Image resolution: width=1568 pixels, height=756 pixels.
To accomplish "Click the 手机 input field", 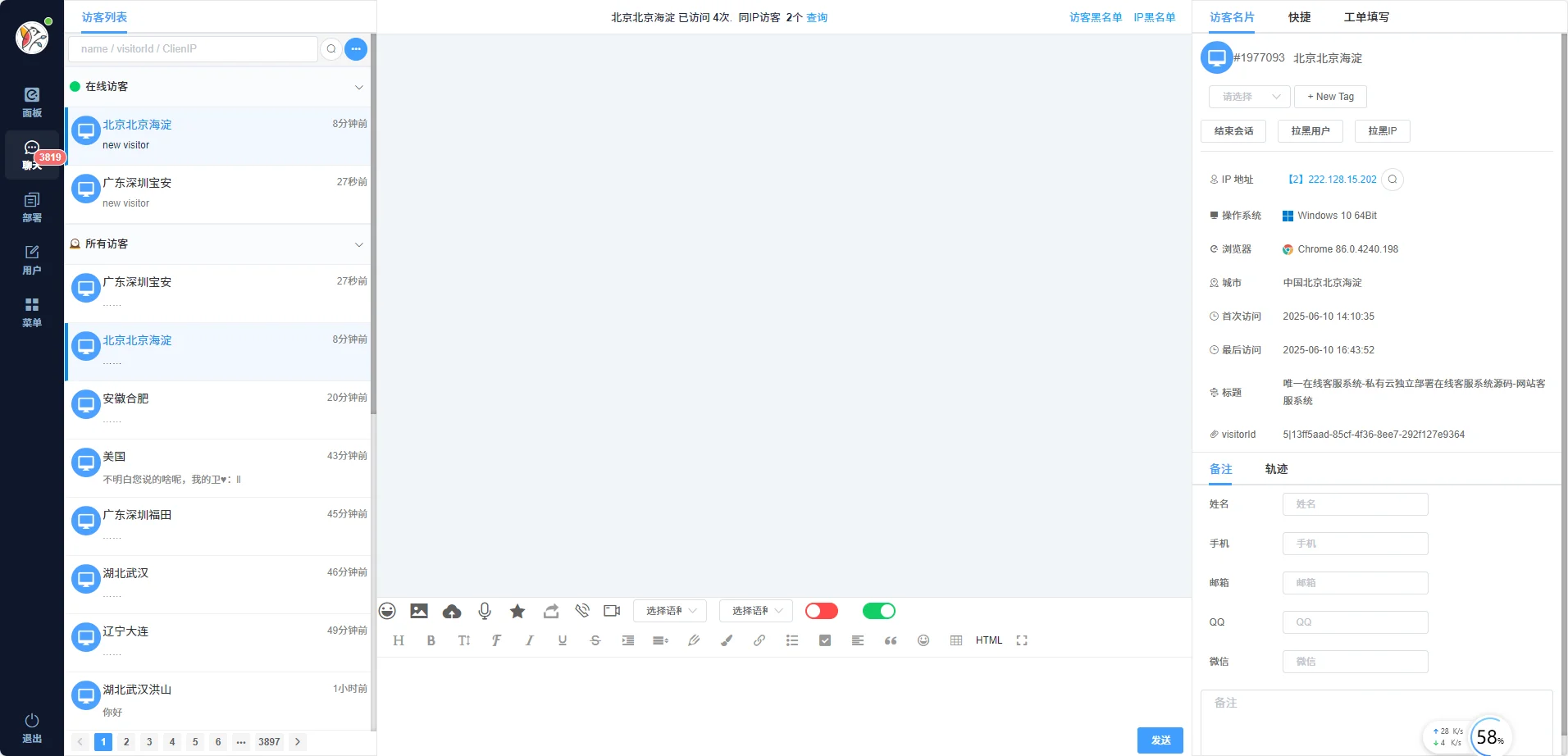I will click(x=1356, y=544).
